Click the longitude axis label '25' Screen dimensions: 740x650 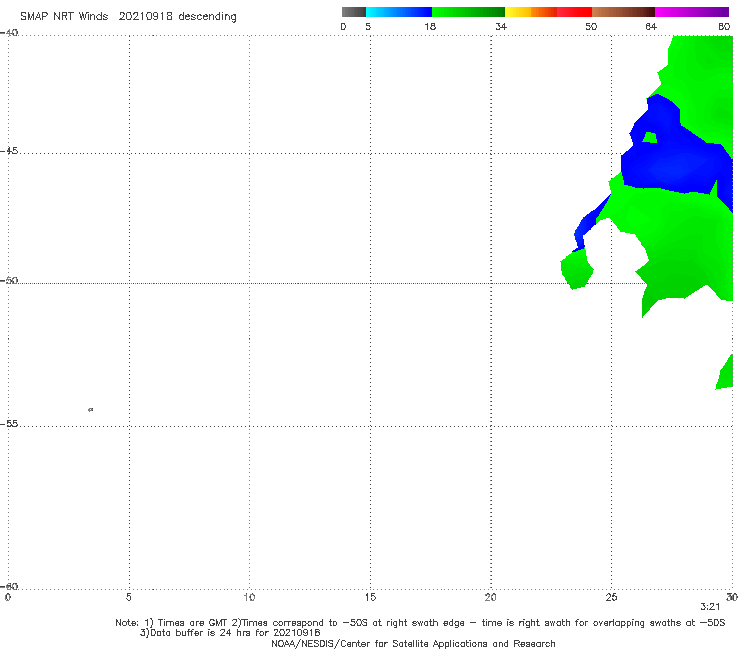[611, 598]
